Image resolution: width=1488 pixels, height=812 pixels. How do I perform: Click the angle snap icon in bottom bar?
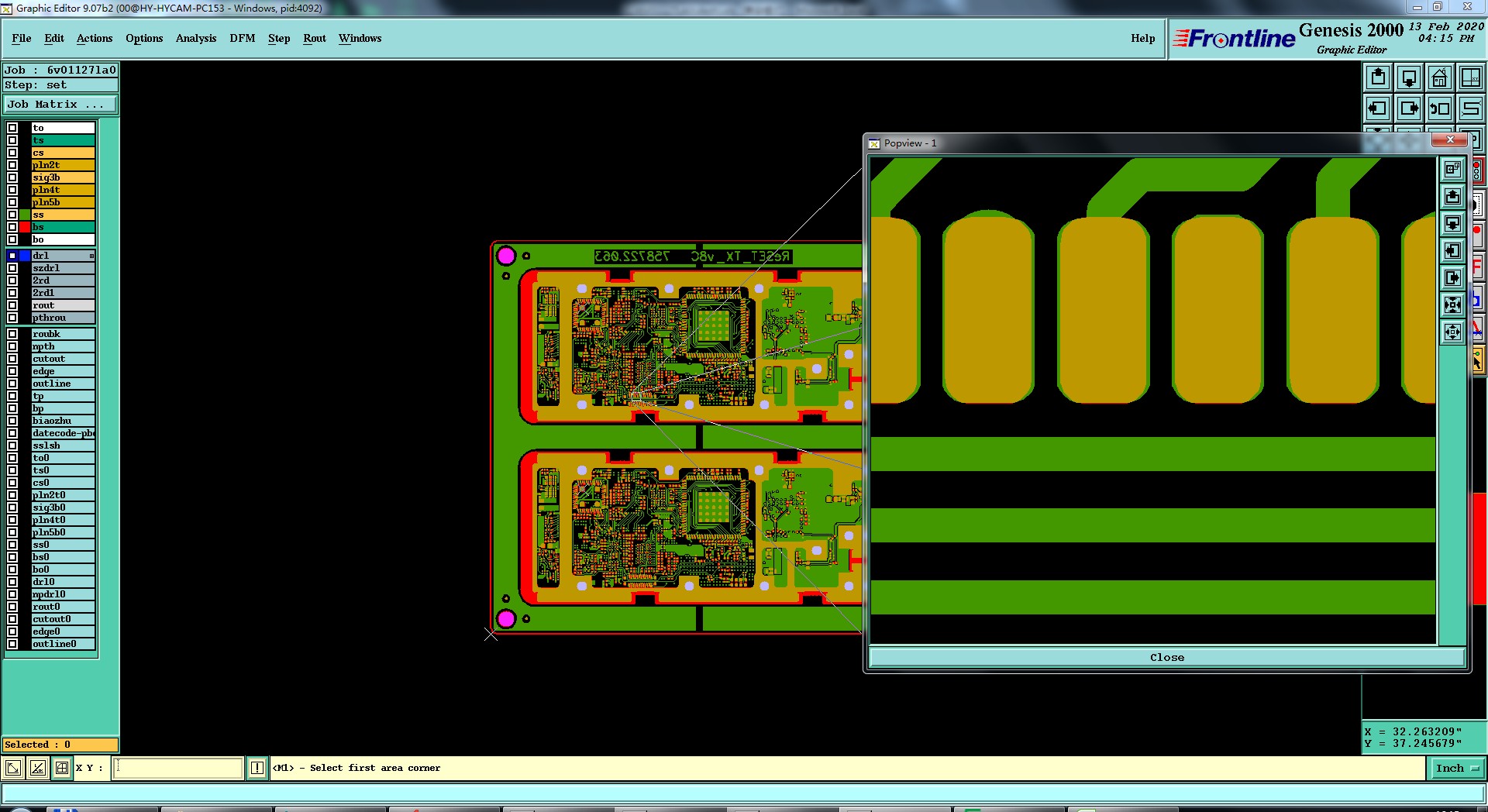pyautogui.click(x=37, y=768)
